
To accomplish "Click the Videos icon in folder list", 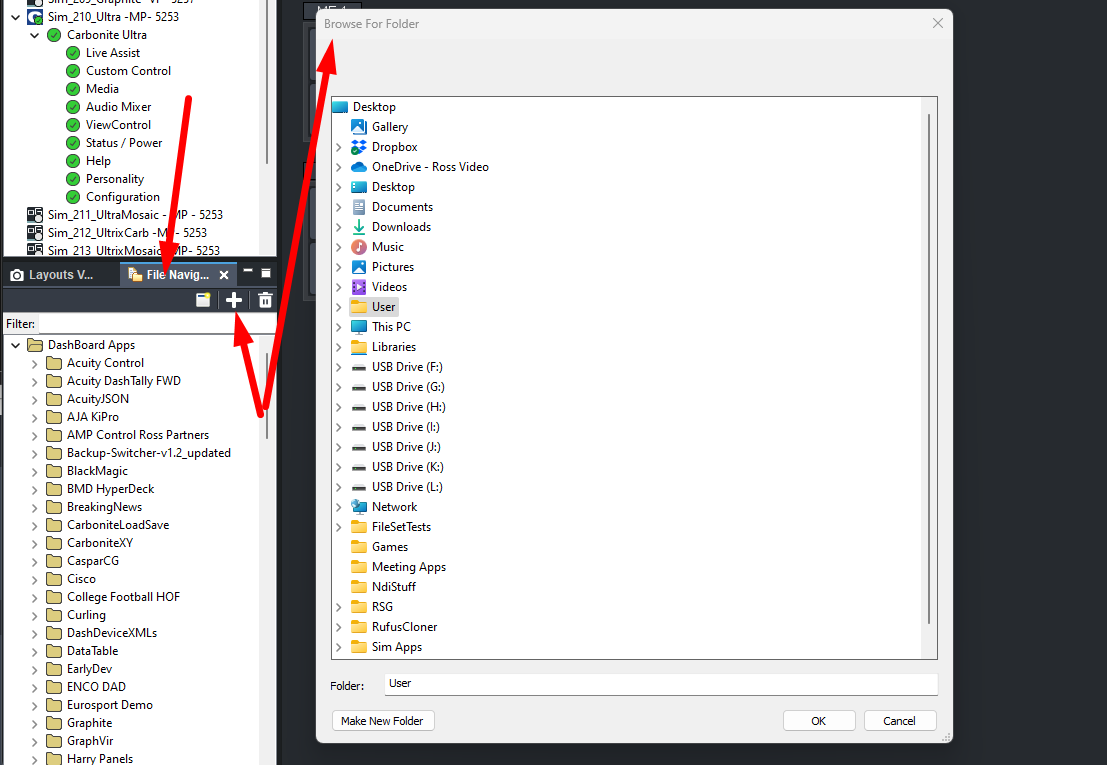I will (x=359, y=287).
